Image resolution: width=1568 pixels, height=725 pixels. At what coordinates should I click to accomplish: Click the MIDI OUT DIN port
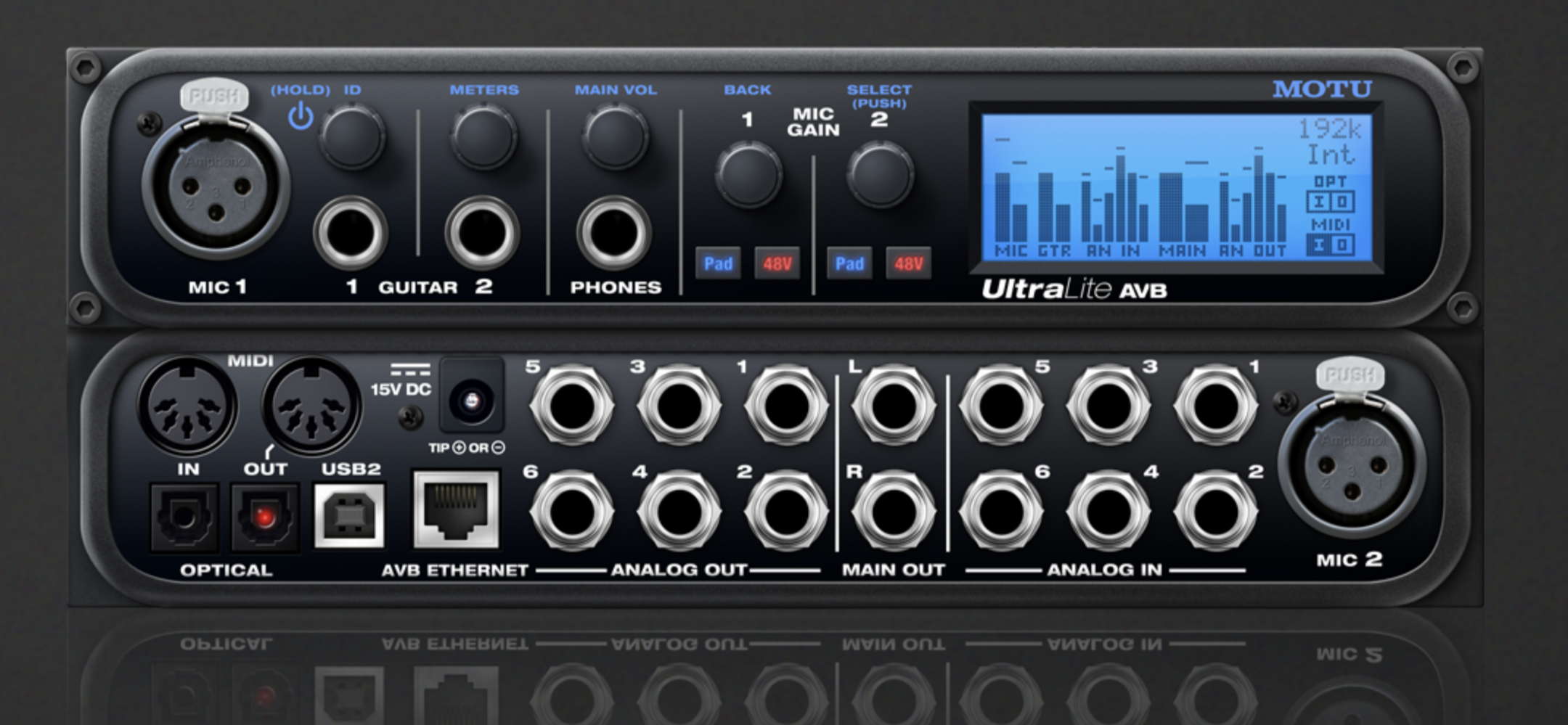tap(311, 407)
